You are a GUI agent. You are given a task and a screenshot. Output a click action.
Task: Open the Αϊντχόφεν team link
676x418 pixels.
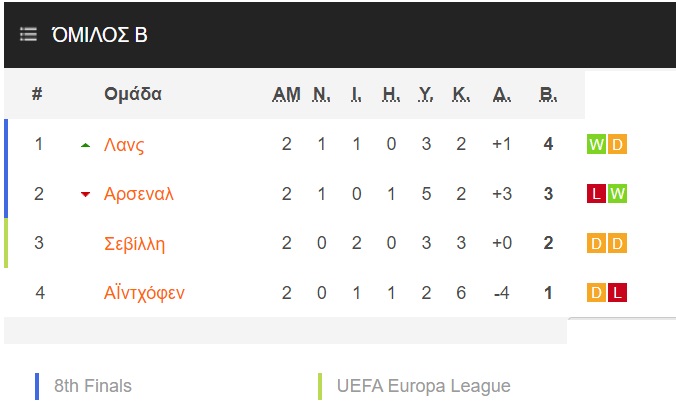click(x=144, y=293)
